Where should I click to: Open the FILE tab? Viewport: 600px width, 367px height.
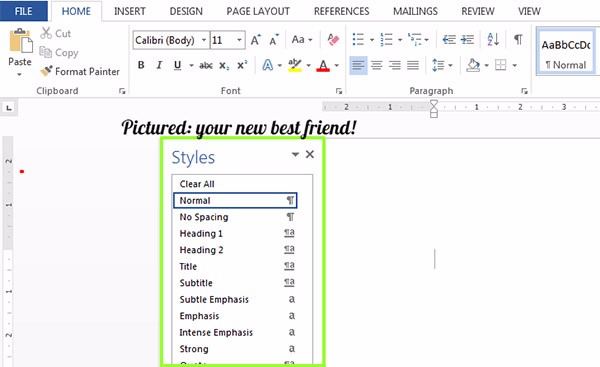(23, 11)
